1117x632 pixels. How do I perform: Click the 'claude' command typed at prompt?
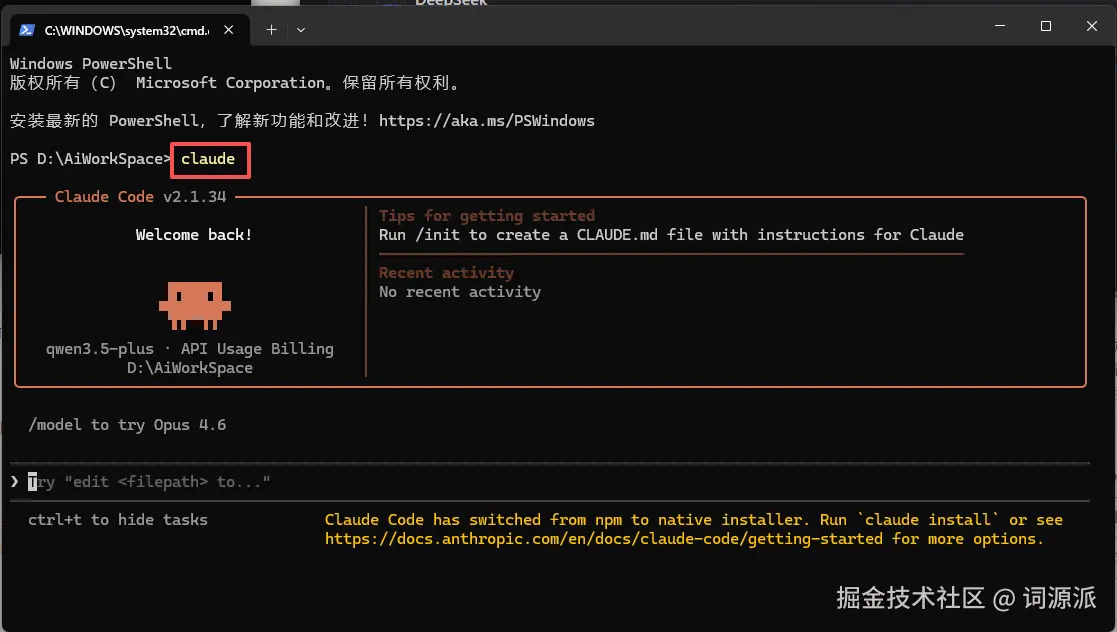[208, 159]
